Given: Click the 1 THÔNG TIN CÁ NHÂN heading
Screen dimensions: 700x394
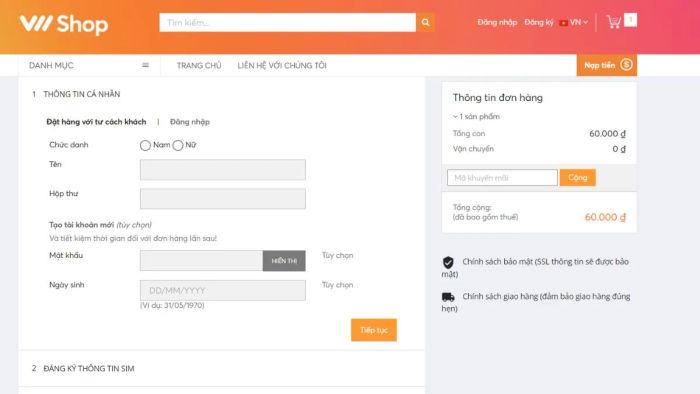Looking at the screenshot, I should point(76,94).
